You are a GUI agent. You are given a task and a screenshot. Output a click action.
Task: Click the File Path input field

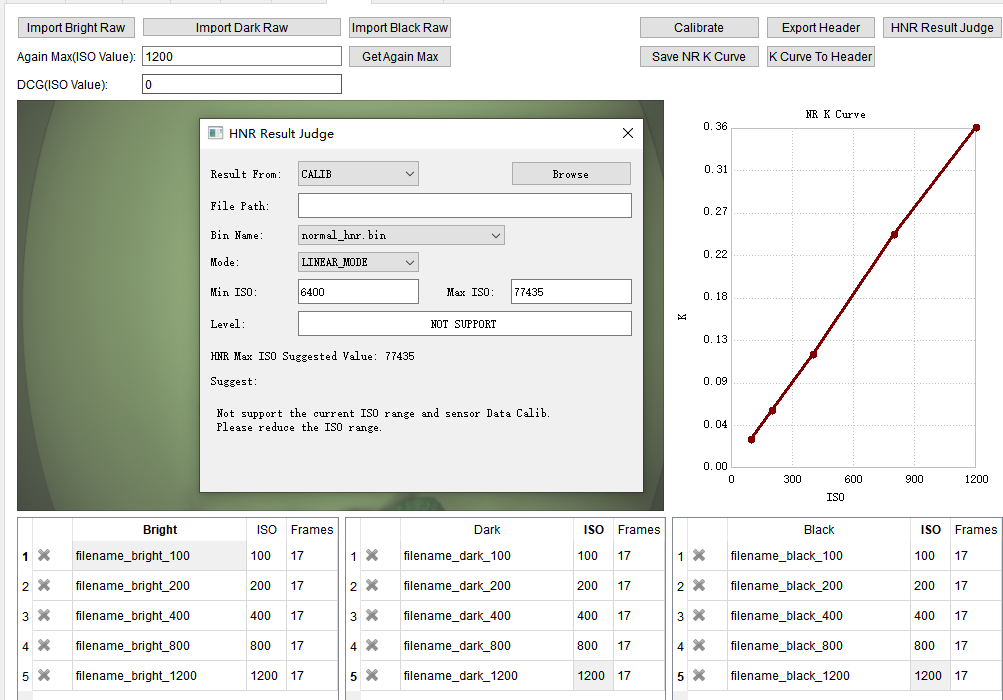coord(465,206)
